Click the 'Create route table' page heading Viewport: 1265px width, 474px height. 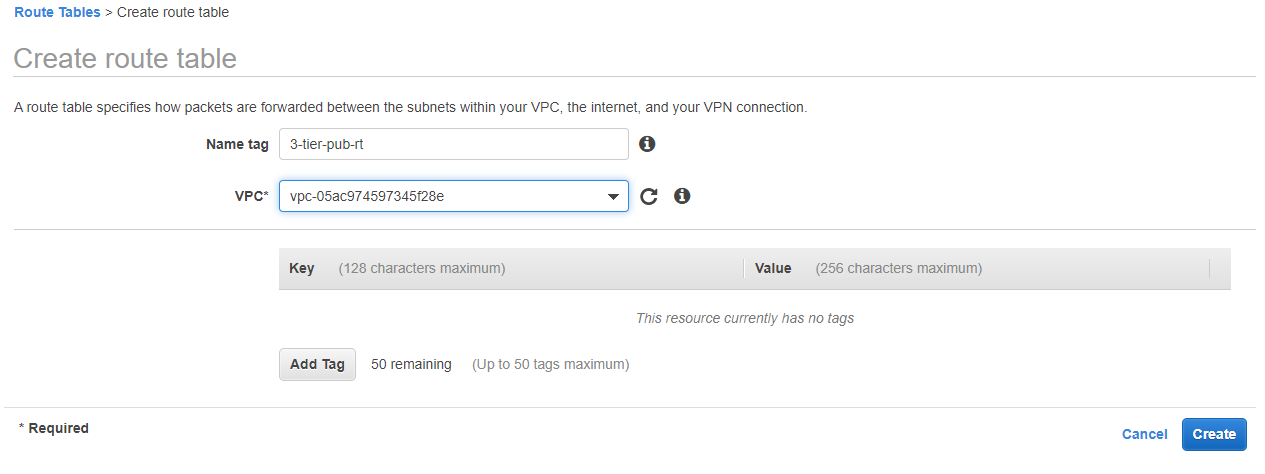125,58
